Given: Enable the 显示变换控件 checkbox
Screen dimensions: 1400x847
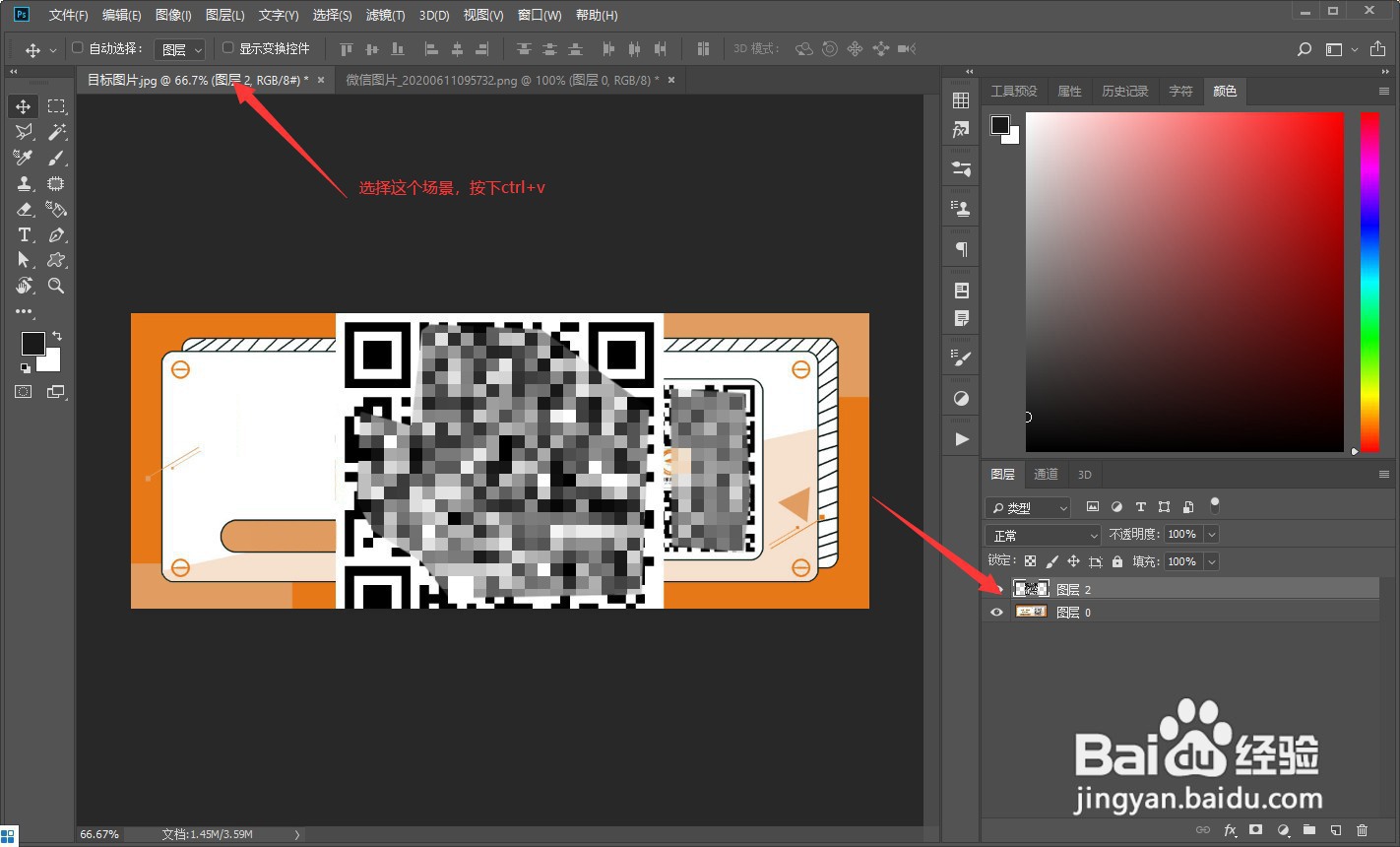Looking at the screenshot, I should (228, 48).
